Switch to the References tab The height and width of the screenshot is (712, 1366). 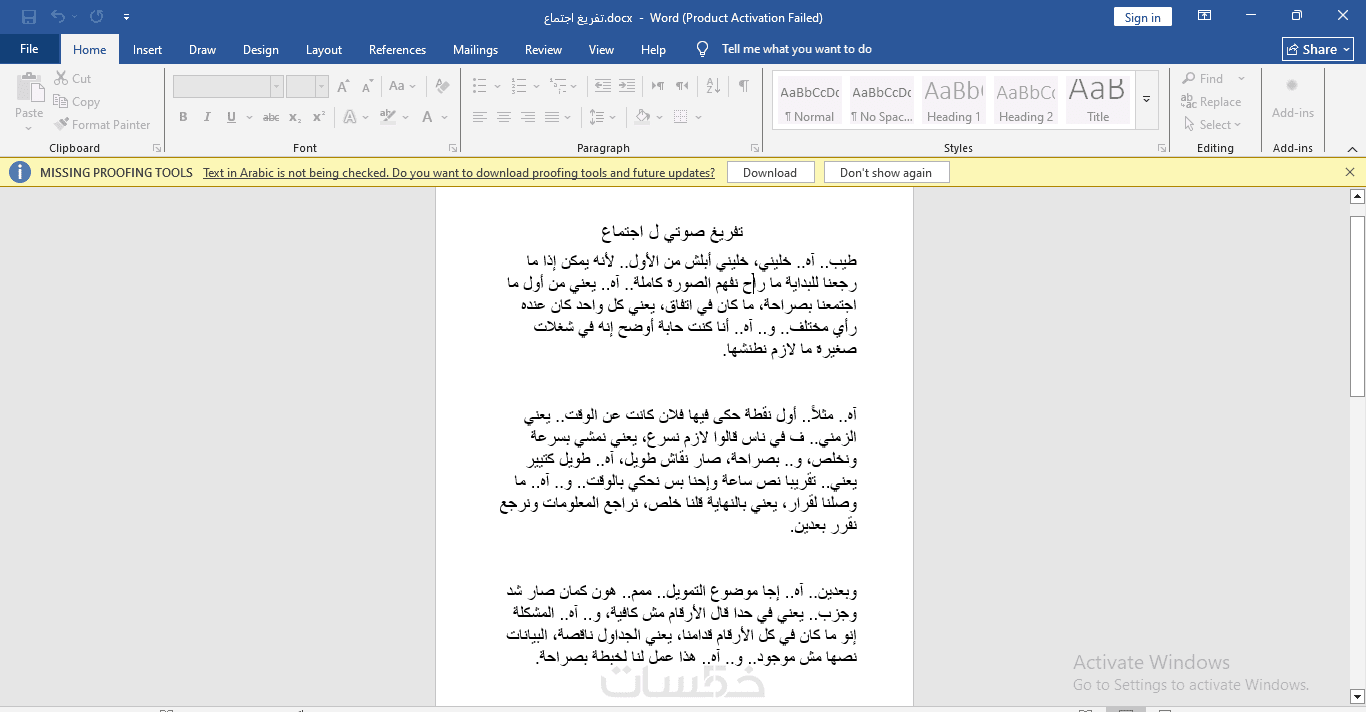[x=397, y=50]
